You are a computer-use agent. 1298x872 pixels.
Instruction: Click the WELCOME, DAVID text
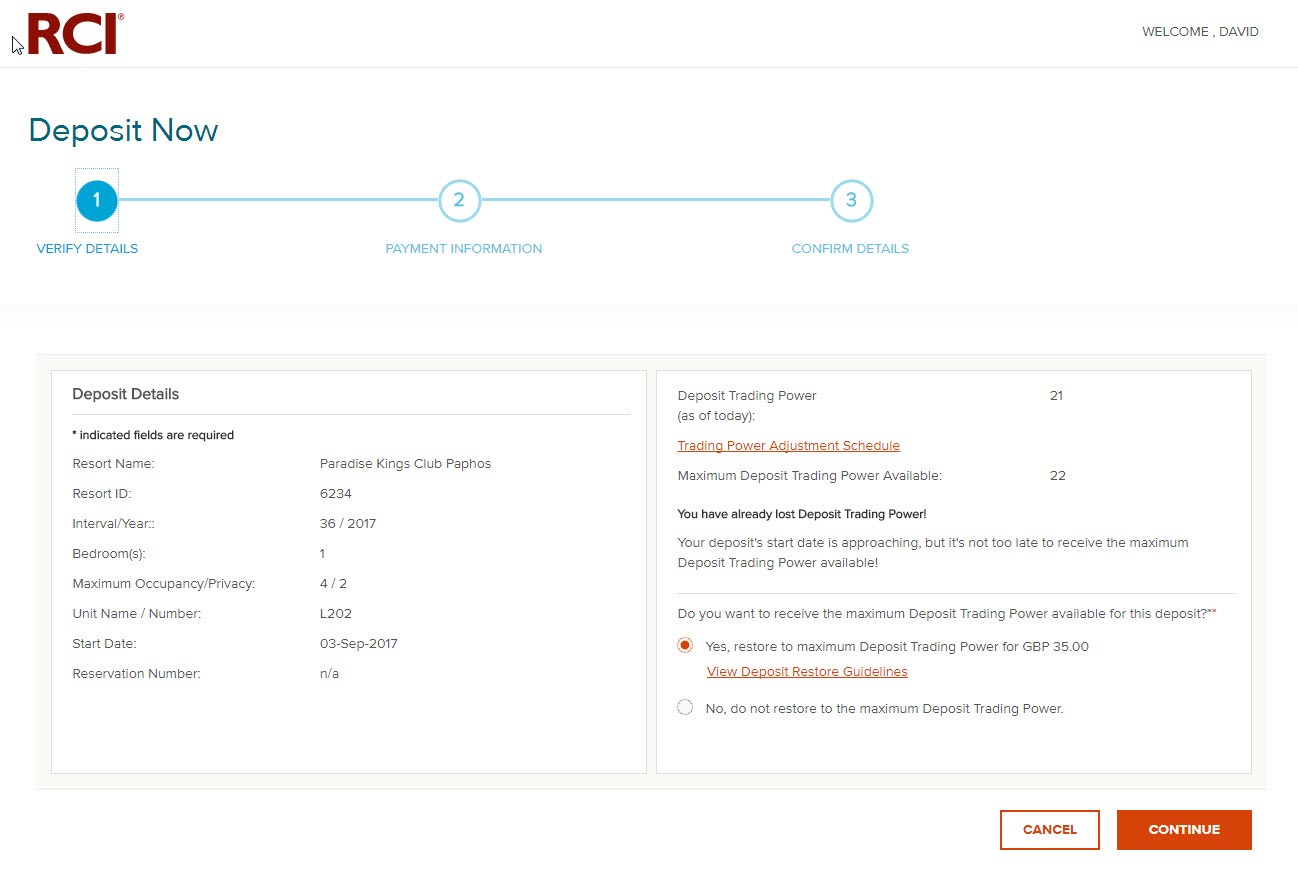coord(1200,32)
